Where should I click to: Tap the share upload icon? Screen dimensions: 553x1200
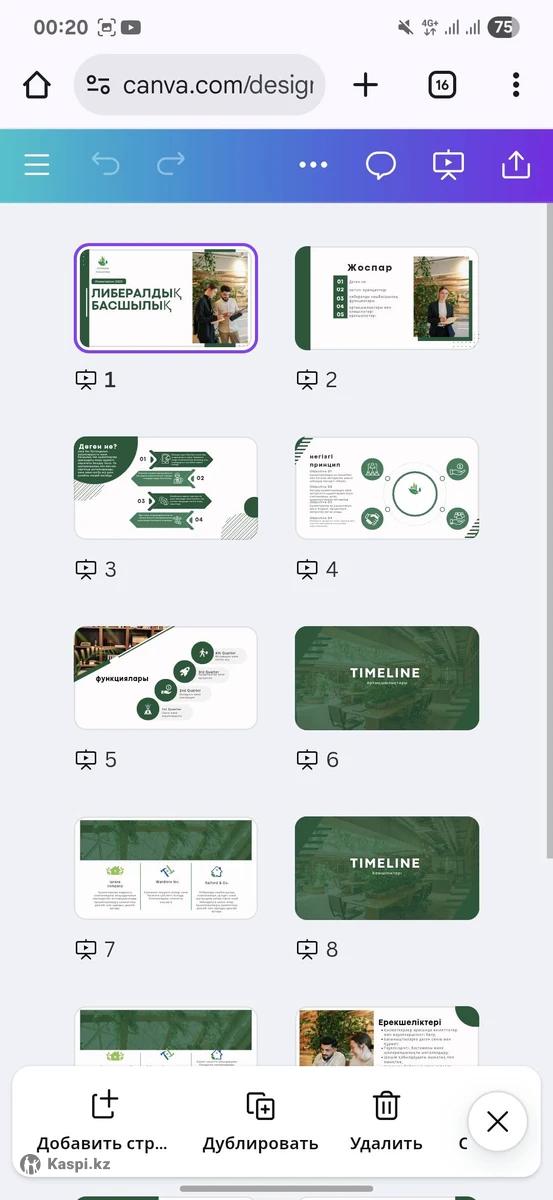tap(515, 164)
